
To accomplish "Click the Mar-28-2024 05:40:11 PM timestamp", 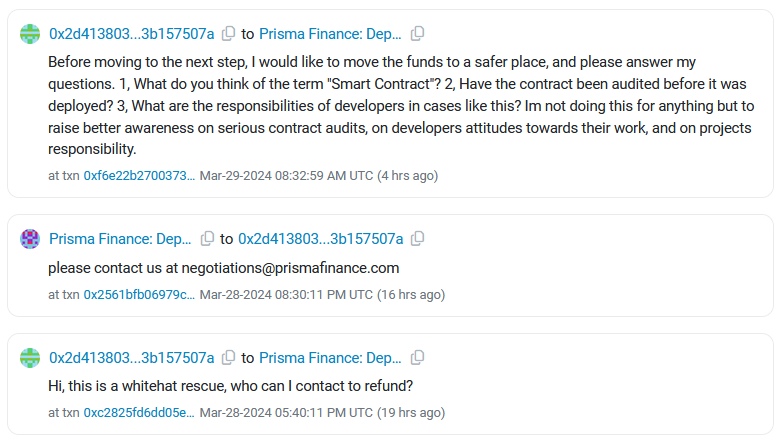I will point(286,413).
